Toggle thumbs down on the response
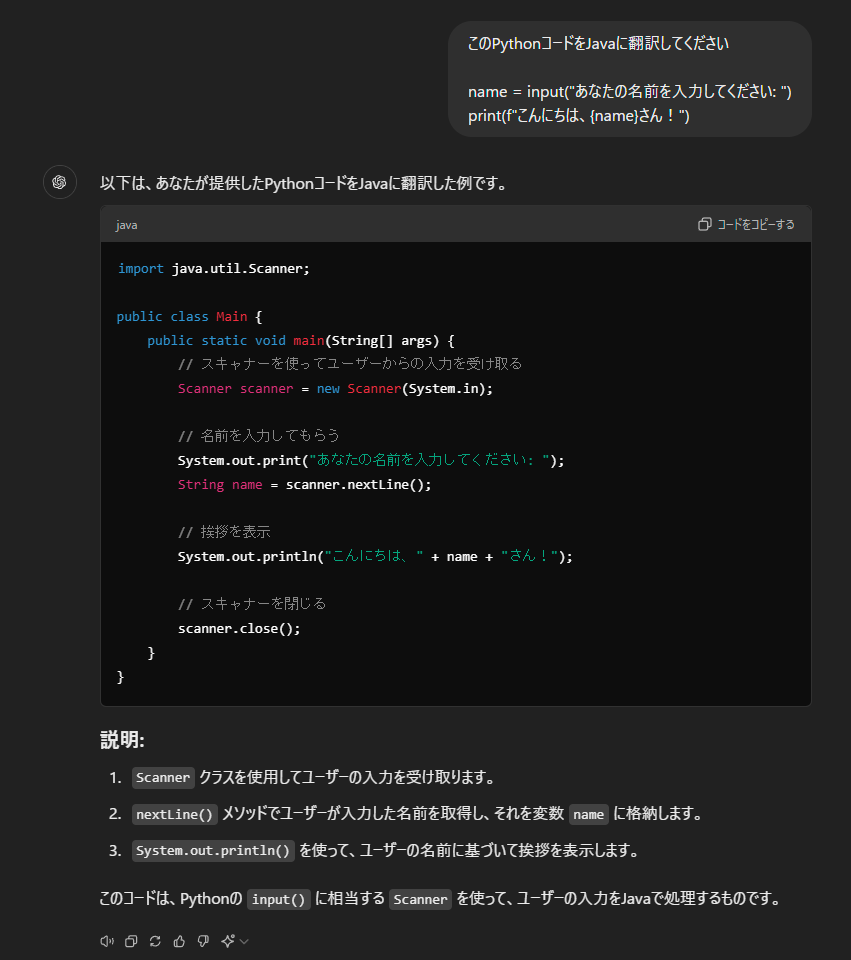 point(203,941)
